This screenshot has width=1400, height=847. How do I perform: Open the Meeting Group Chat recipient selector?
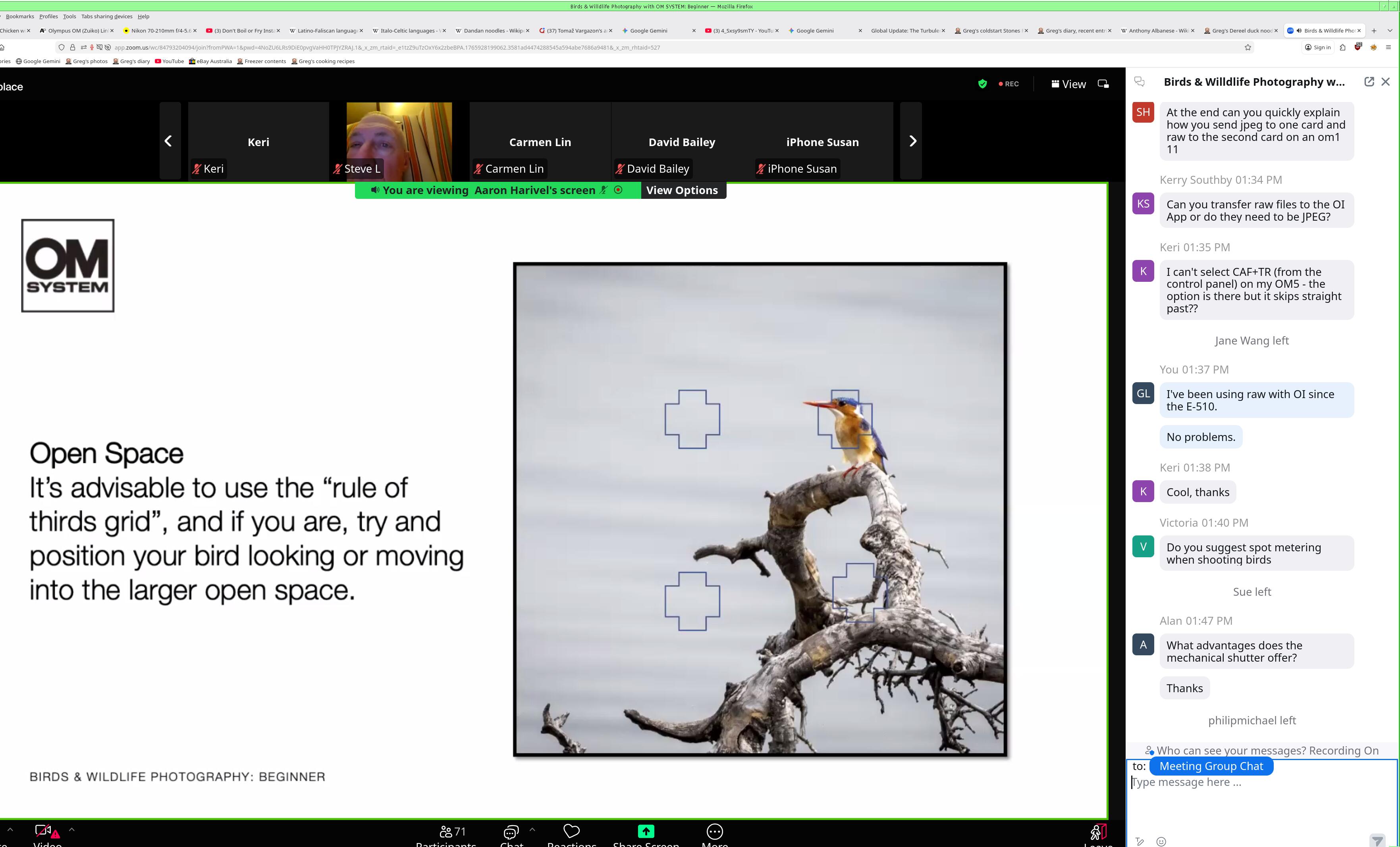click(1211, 766)
